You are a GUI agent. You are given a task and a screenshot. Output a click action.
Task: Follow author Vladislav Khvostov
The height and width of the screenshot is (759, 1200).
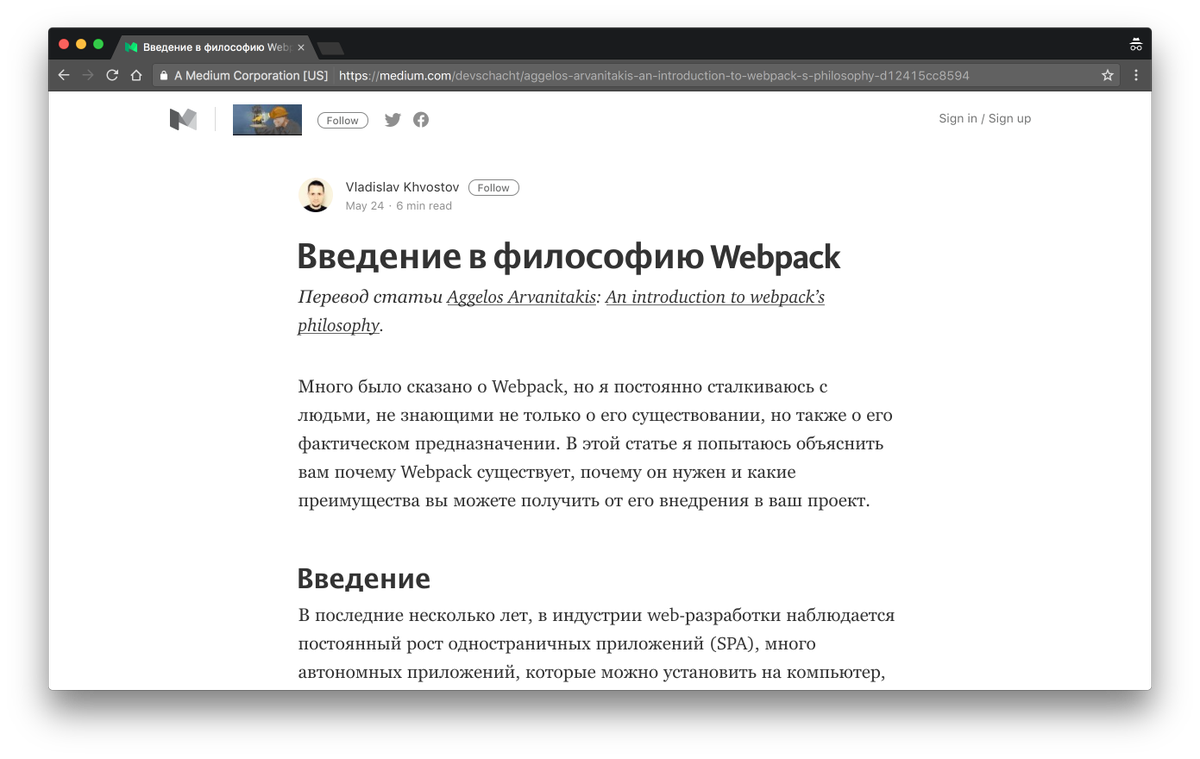(493, 188)
